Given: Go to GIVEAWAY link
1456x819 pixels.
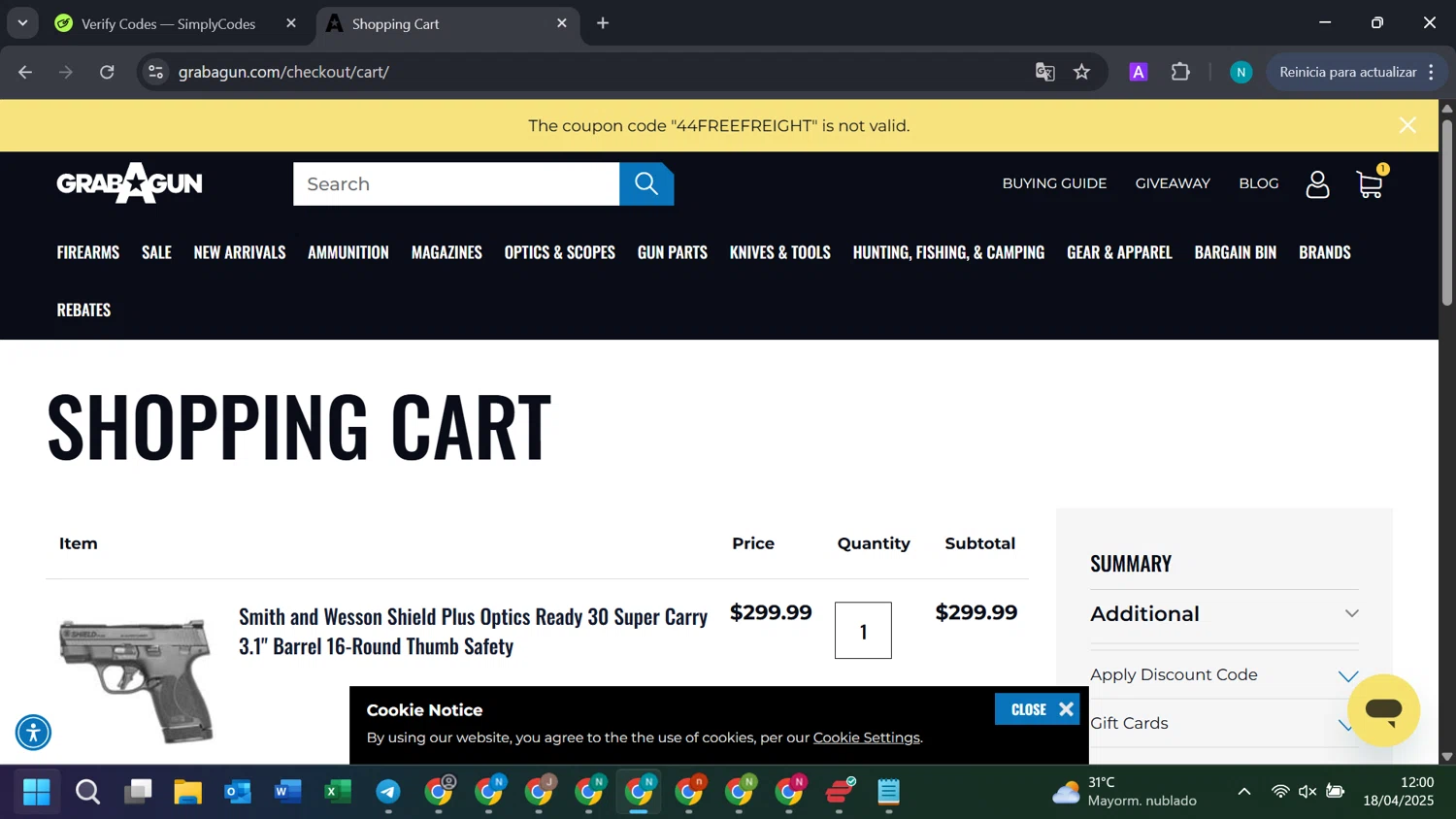Looking at the screenshot, I should point(1173,183).
